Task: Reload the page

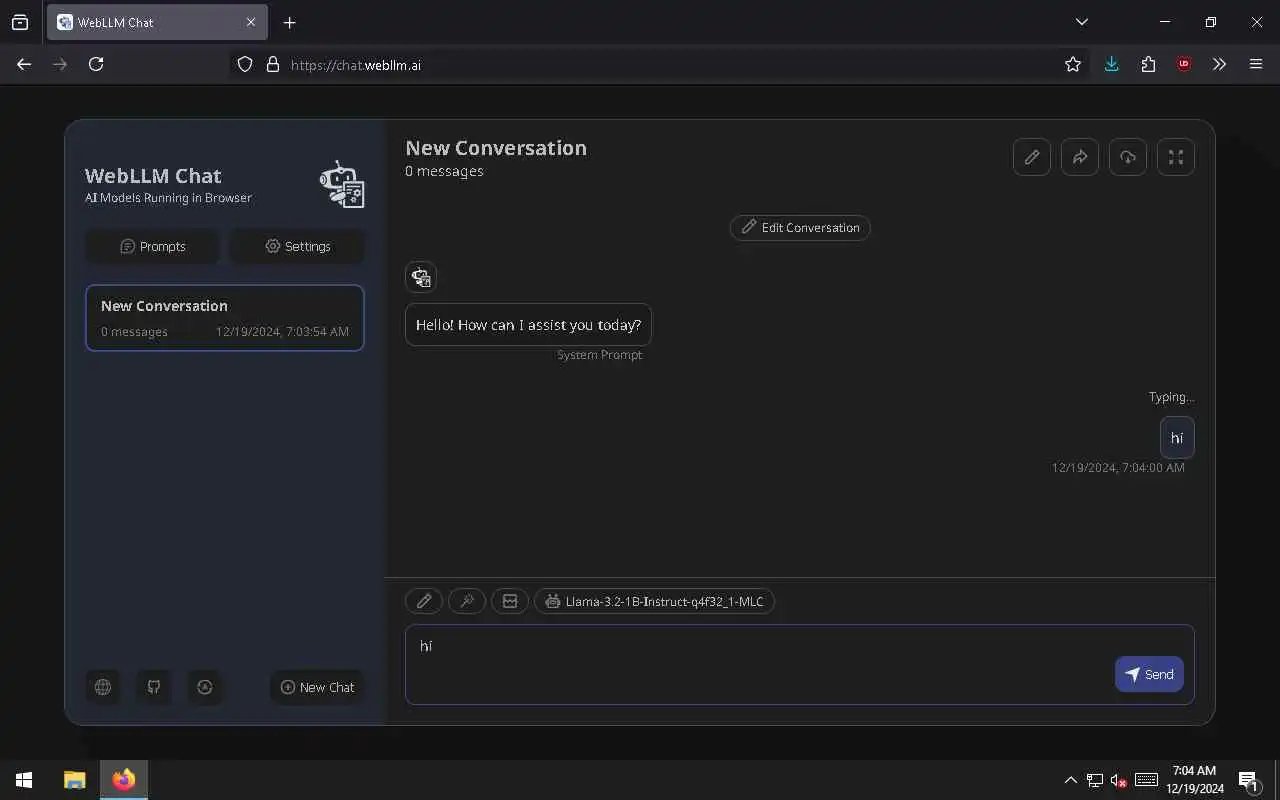Action: click(x=96, y=64)
